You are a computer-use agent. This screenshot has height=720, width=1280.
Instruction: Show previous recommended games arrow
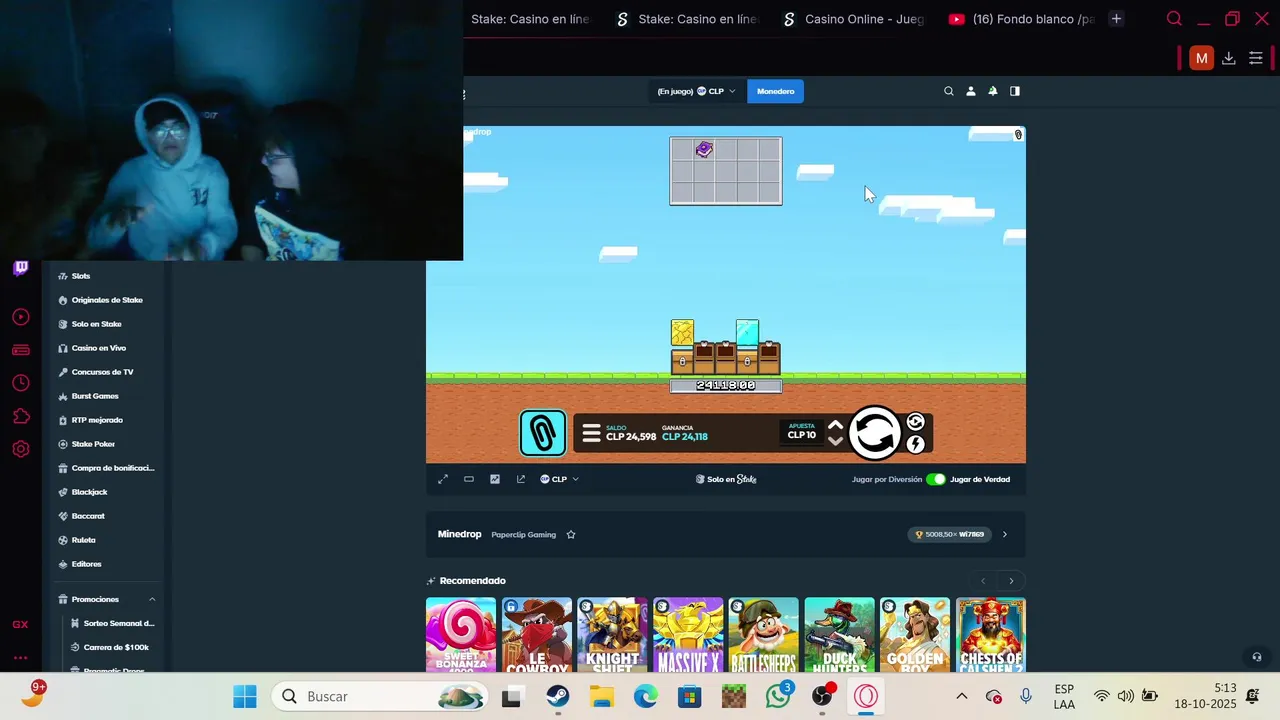983,581
